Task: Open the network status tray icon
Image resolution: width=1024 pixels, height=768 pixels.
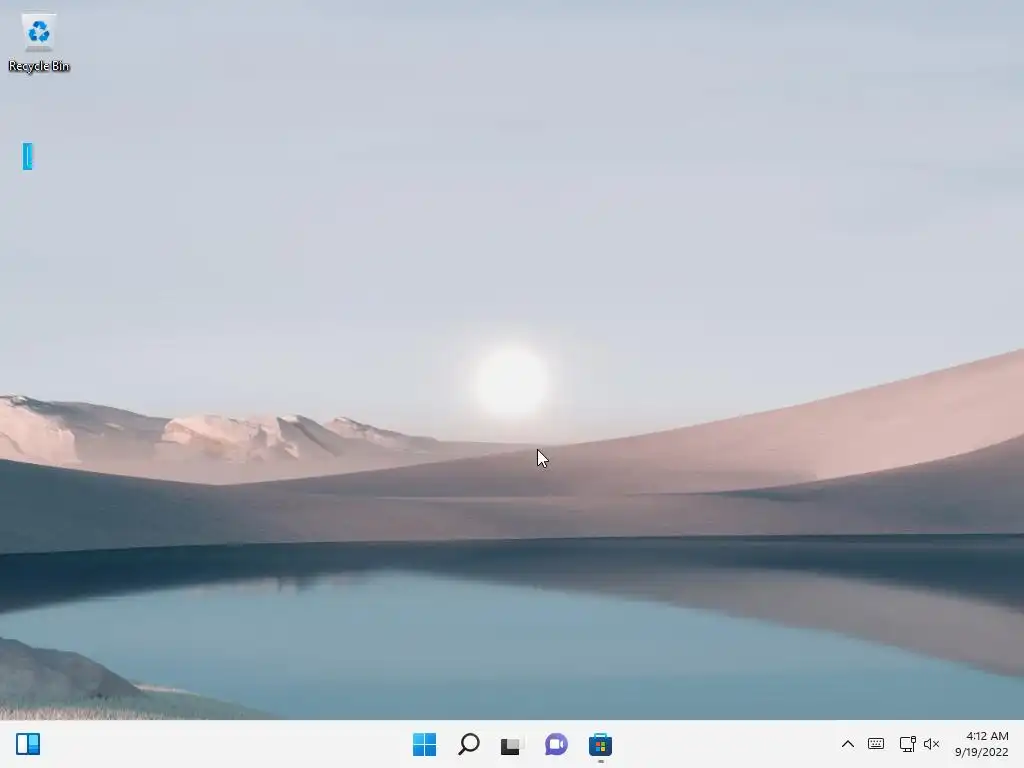Action: pos(907,744)
